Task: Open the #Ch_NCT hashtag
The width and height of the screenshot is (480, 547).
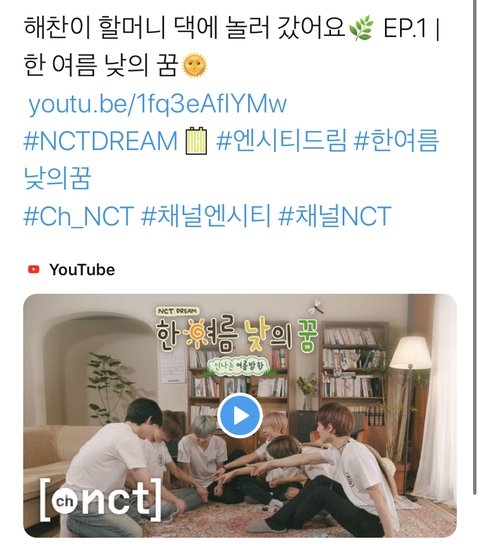Action: click(x=78, y=216)
